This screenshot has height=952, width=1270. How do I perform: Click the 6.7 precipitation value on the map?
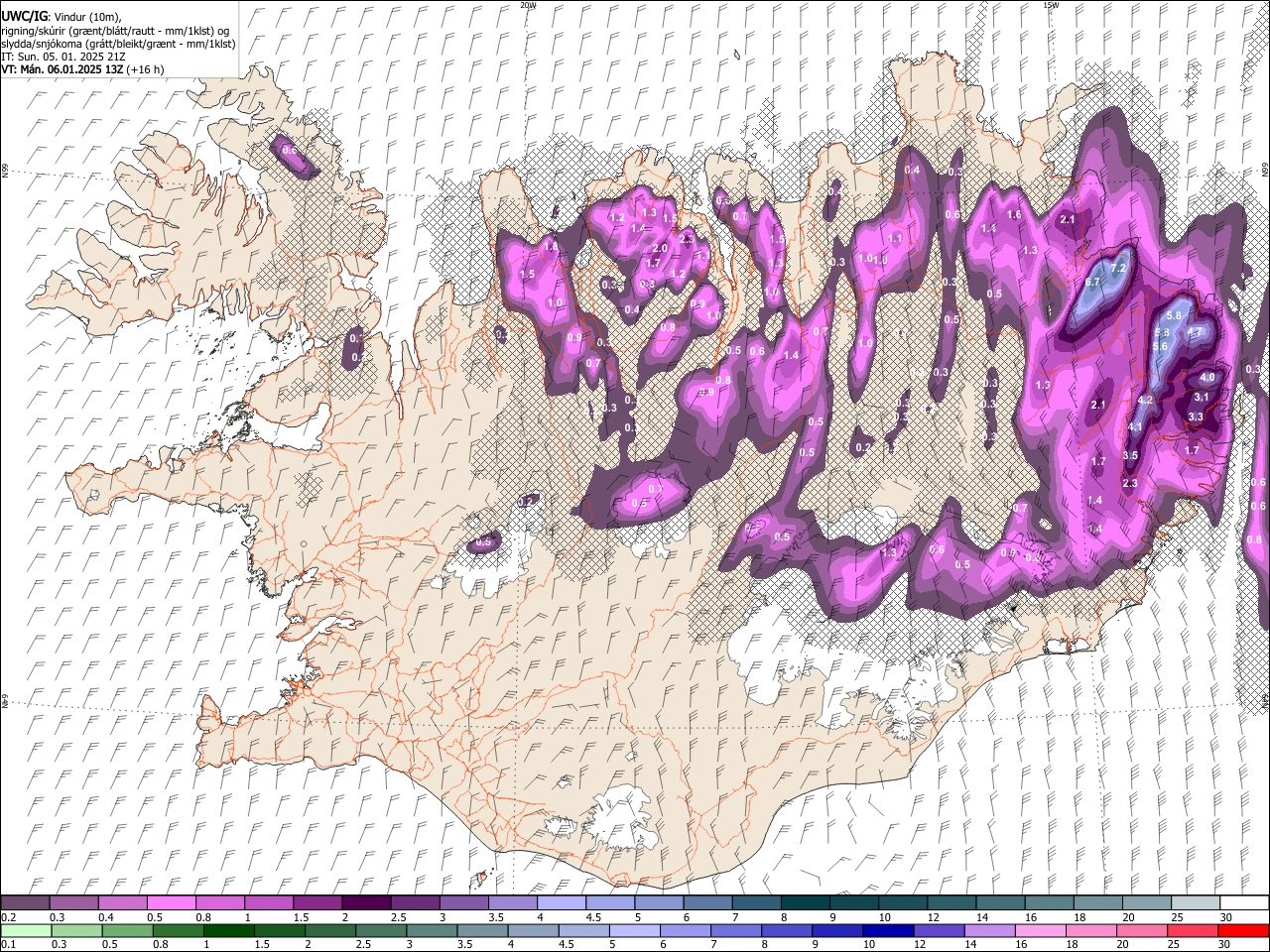pos(1093,283)
